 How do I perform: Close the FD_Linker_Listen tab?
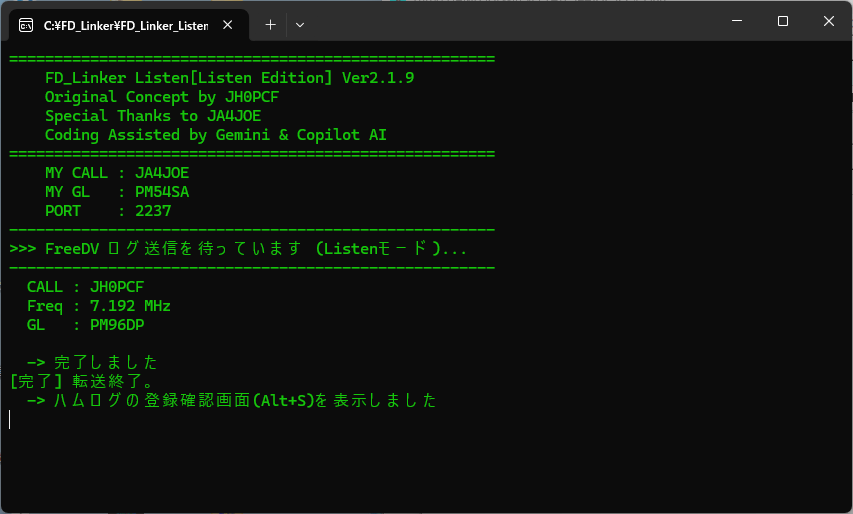pyautogui.click(x=228, y=25)
